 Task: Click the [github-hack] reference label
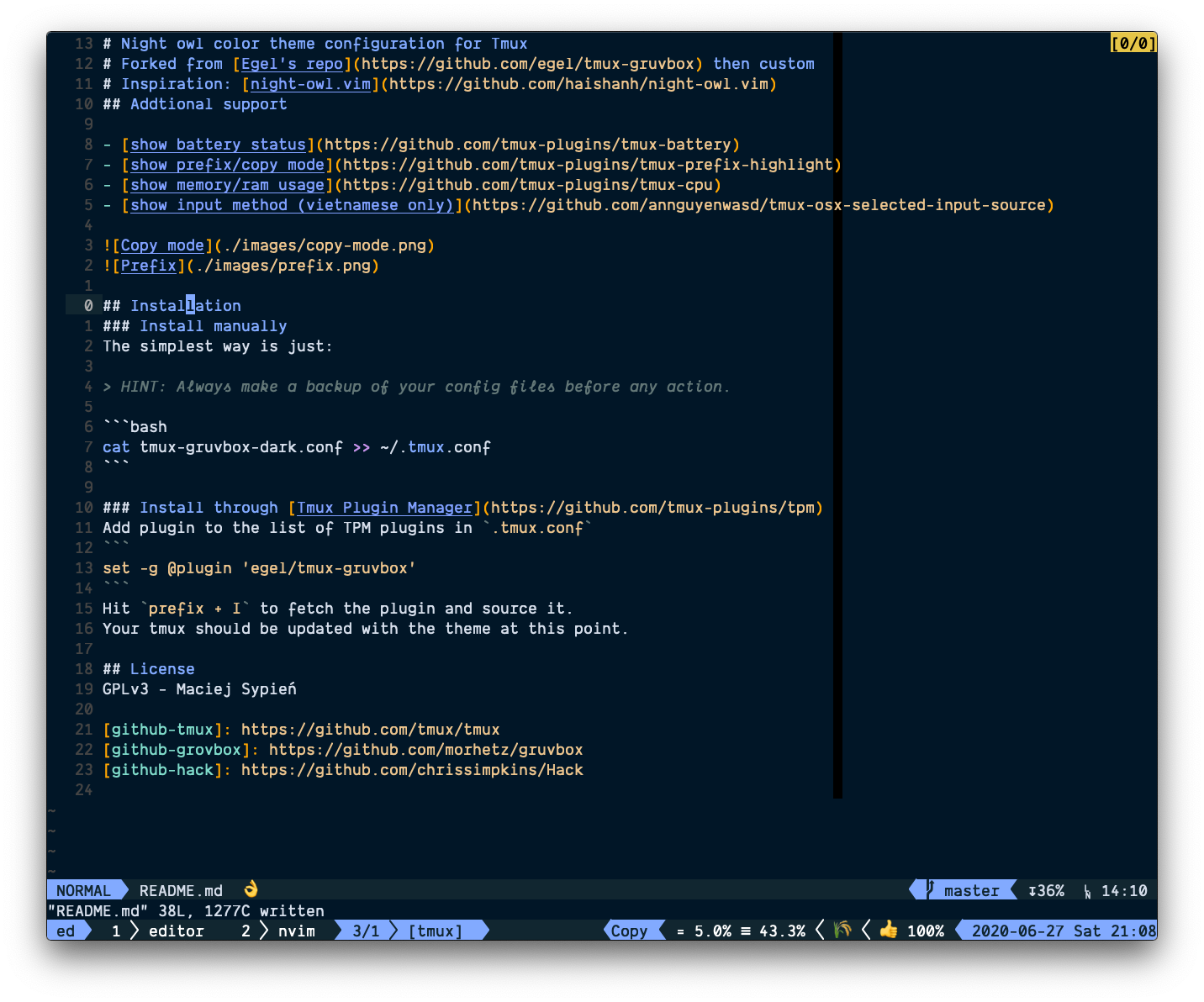162,770
